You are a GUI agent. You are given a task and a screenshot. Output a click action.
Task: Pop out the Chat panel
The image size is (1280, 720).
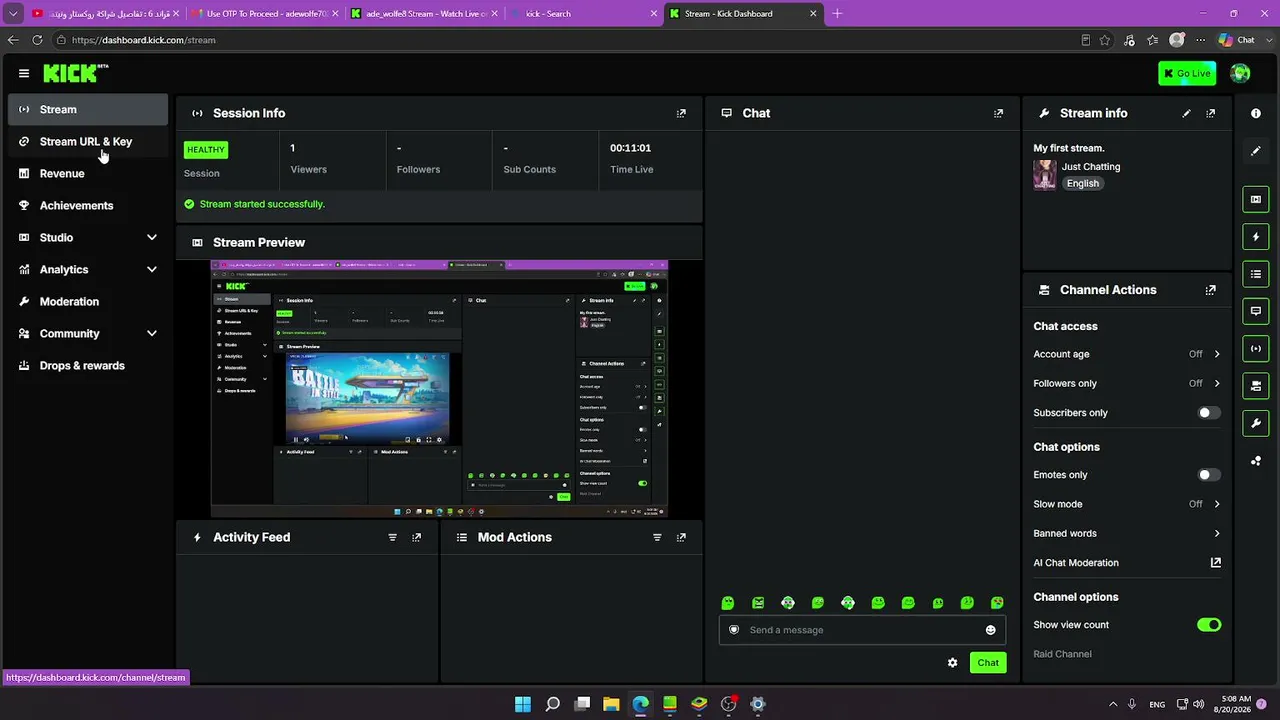(x=998, y=113)
